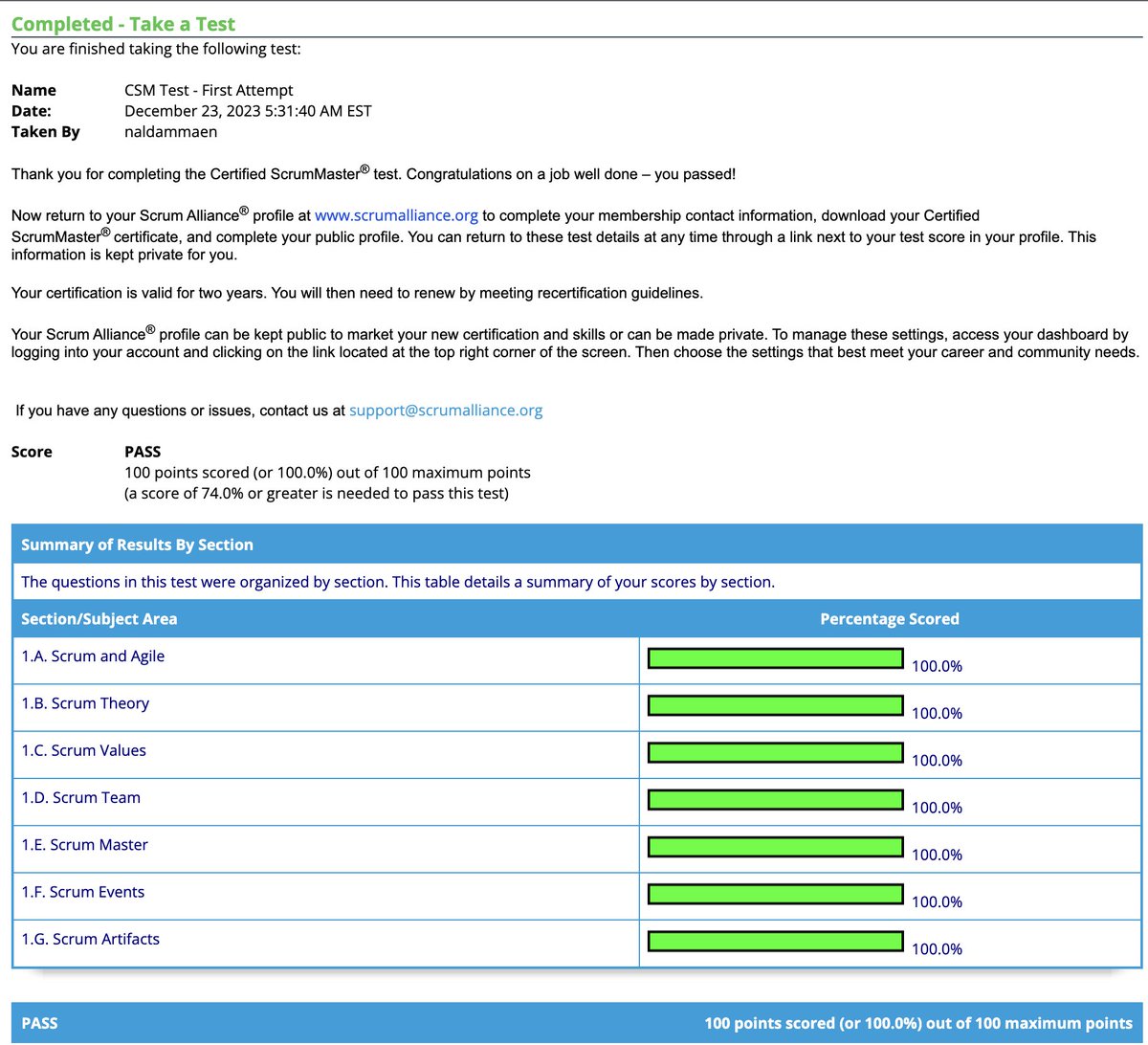Open the 1.F. Scrum Events section
This screenshot has height=1045, width=1148.
click(x=83, y=892)
